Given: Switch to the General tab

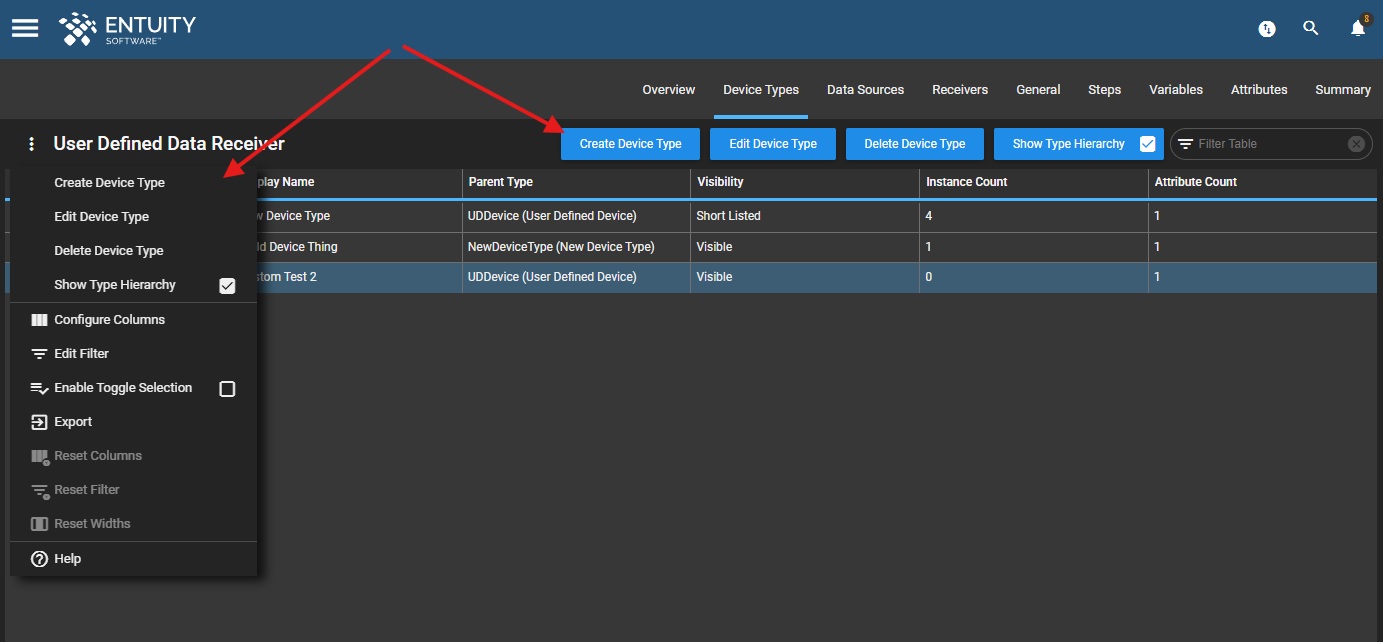Looking at the screenshot, I should click(1038, 90).
